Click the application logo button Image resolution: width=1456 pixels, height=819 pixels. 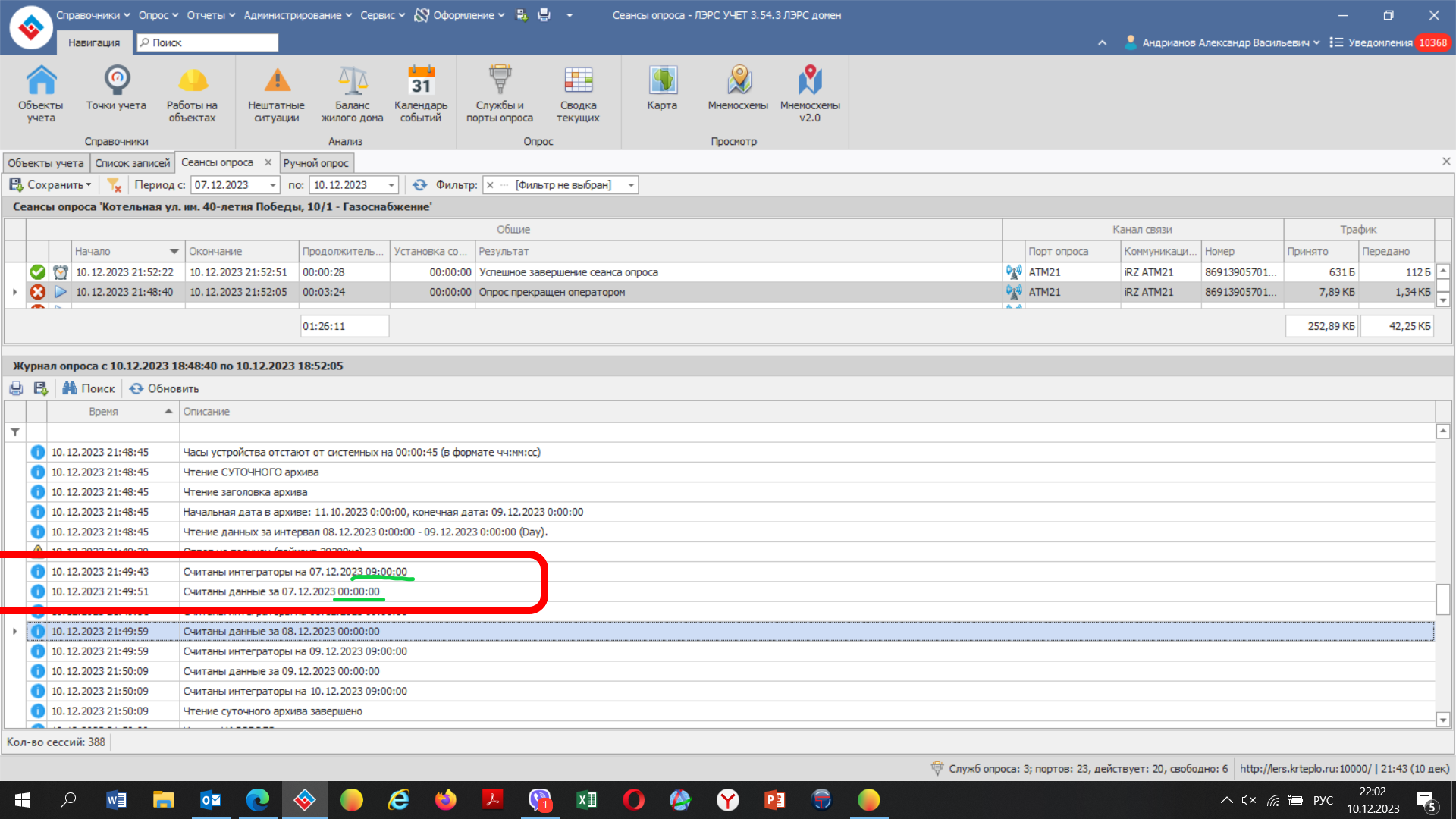[31, 28]
